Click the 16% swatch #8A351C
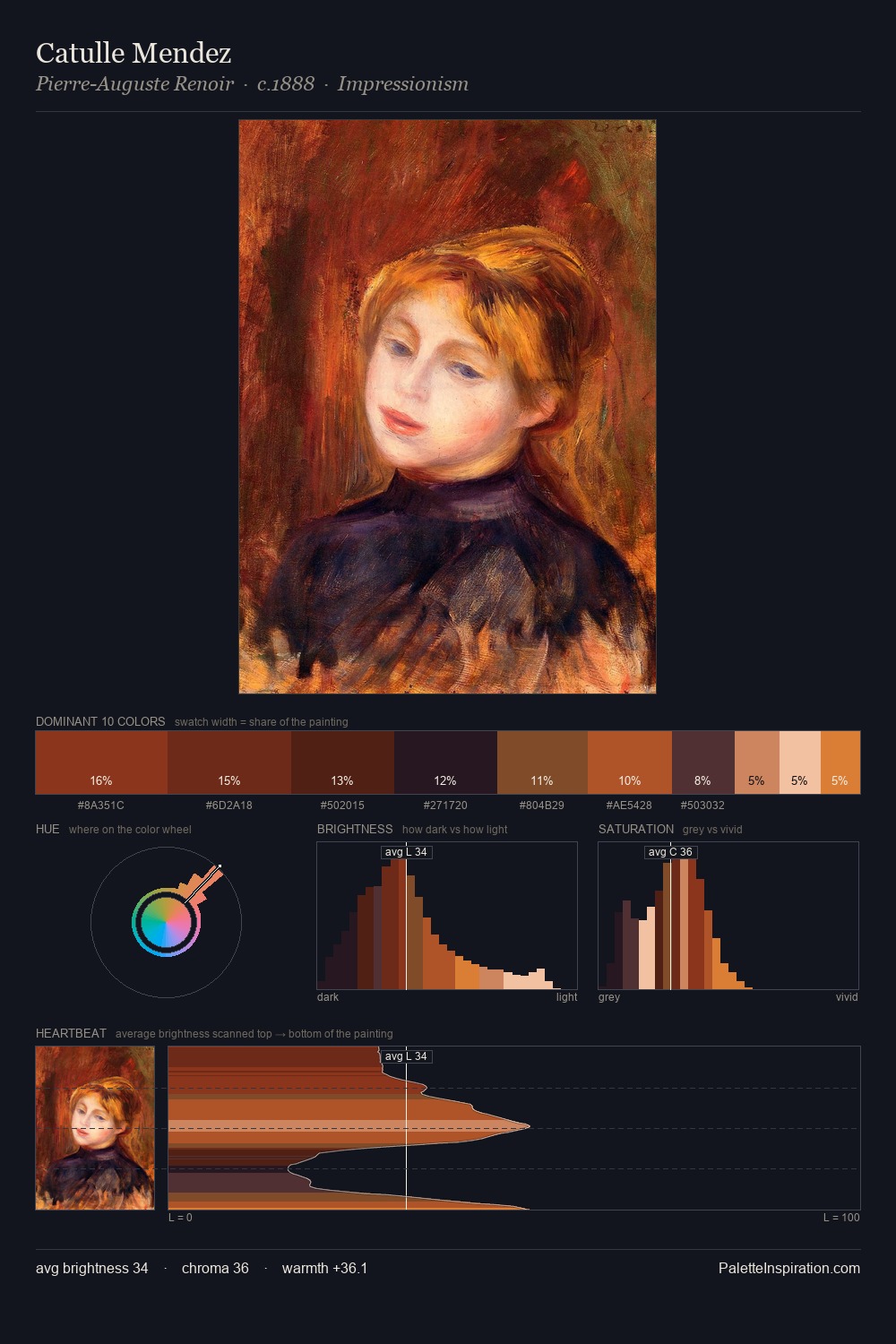The width and height of the screenshot is (896, 1344). [101, 762]
